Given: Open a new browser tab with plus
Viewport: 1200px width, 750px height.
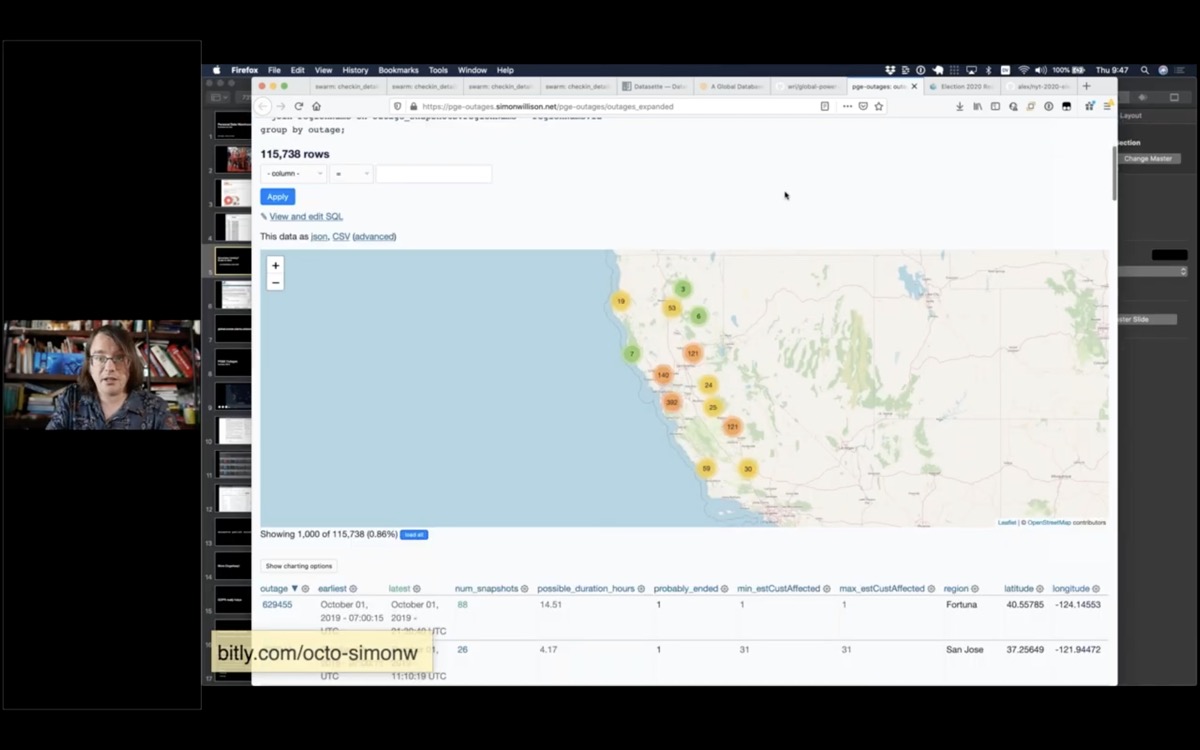Looking at the screenshot, I should [x=1087, y=86].
